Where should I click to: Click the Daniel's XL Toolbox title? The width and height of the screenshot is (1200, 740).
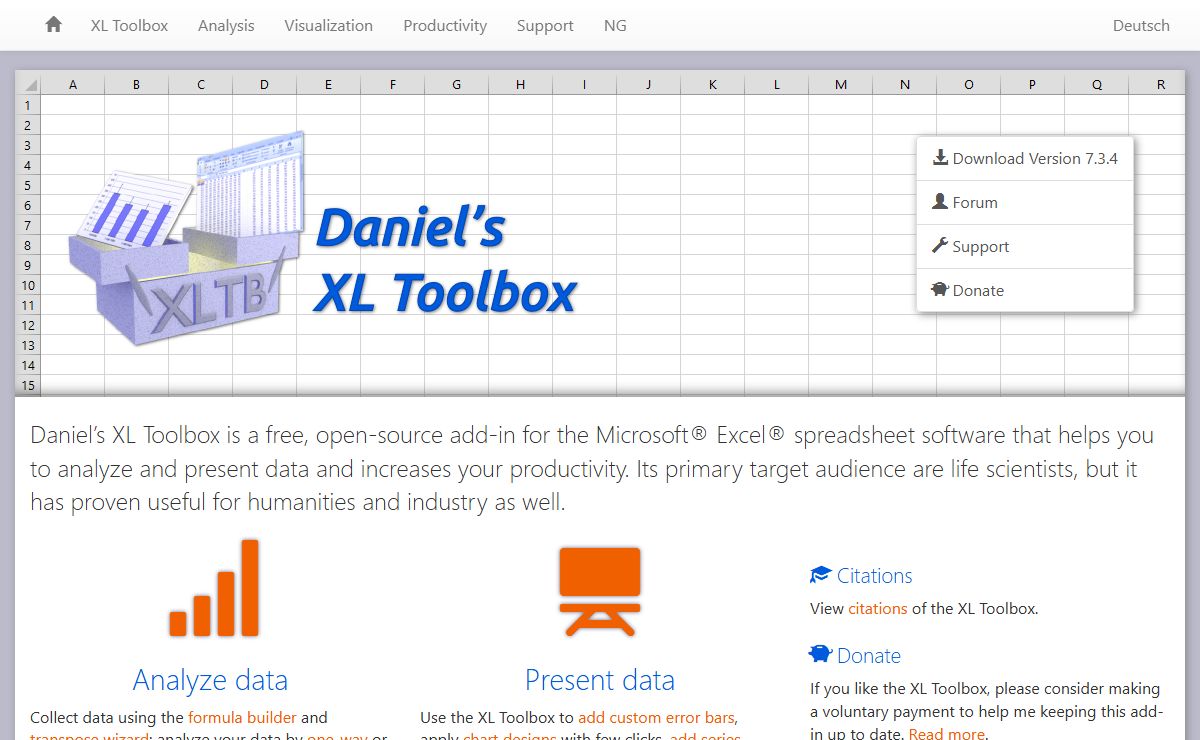point(445,260)
